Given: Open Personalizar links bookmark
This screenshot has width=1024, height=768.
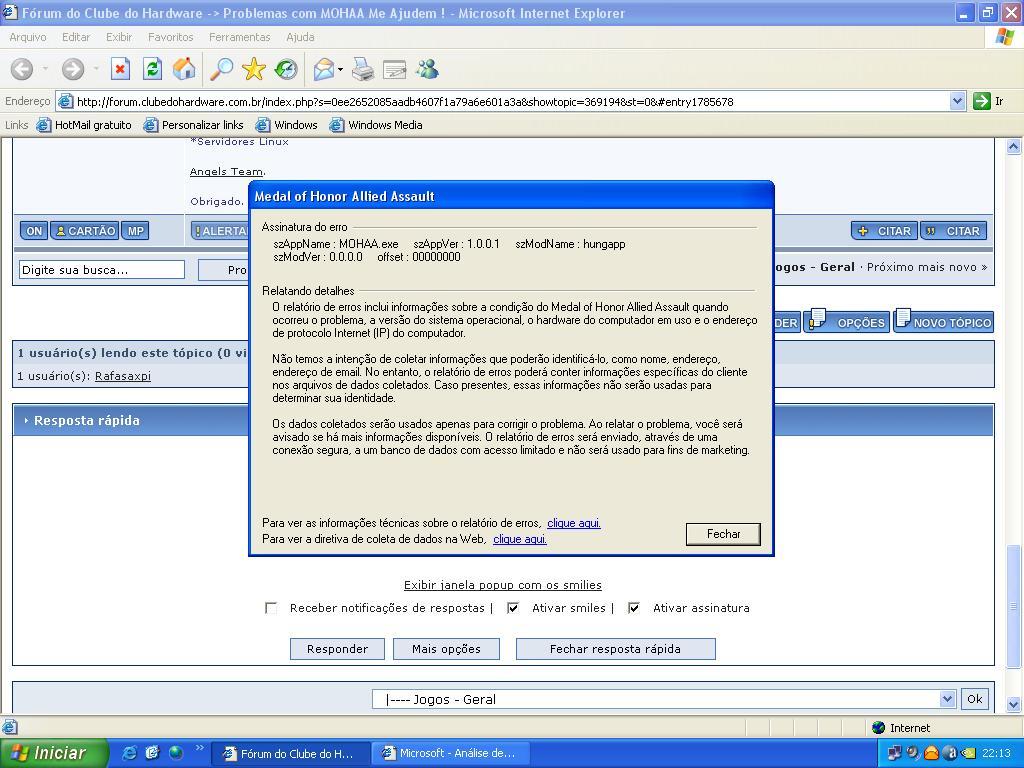Looking at the screenshot, I should point(194,125).
